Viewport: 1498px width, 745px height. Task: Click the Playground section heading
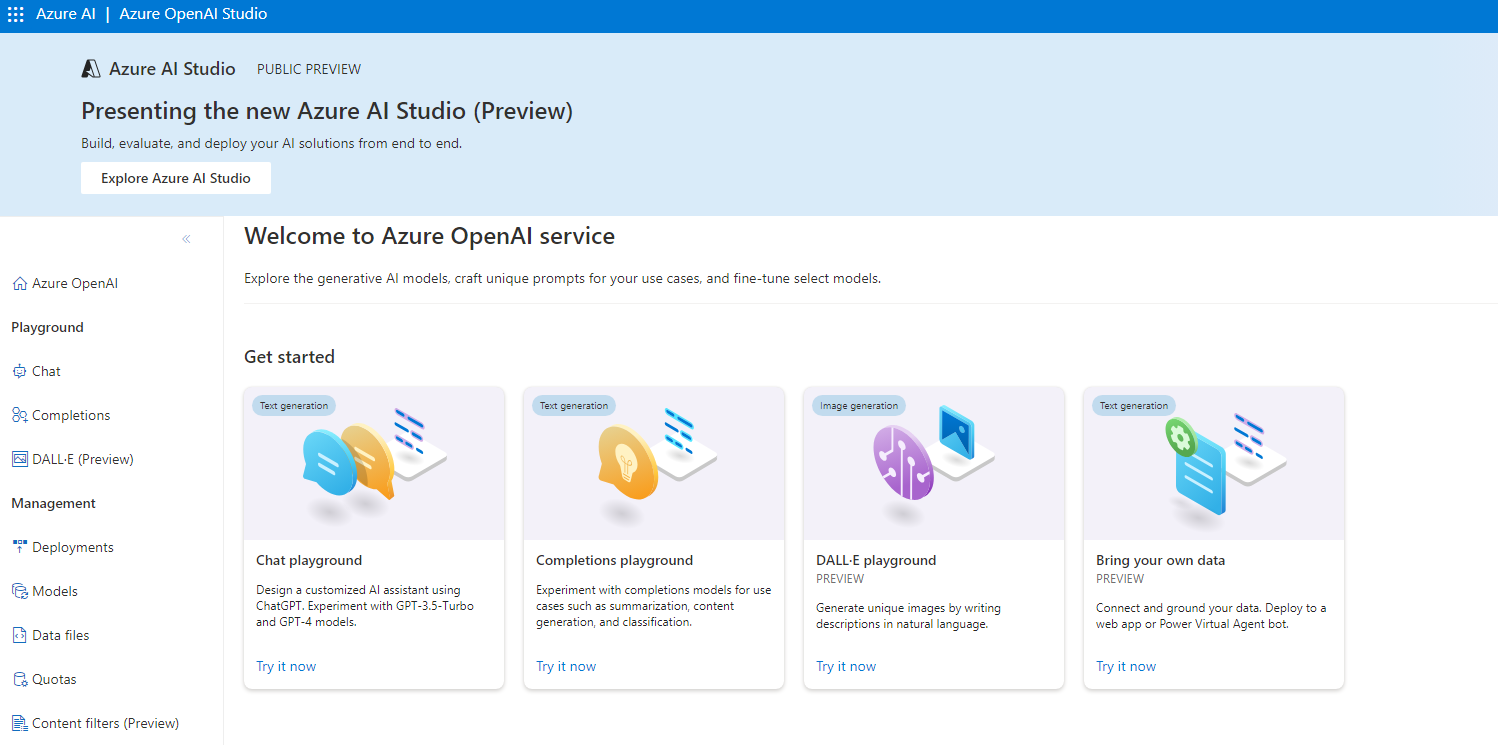pyautogui.click(x=47, y=327)
